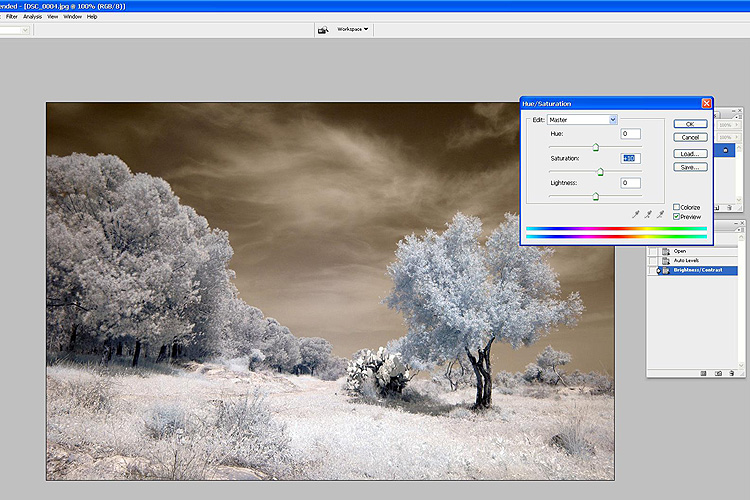This screenshot has height=500, width=750.
Task: Uncheck the Preview checkbox
Action: click(x=677, y=216)
